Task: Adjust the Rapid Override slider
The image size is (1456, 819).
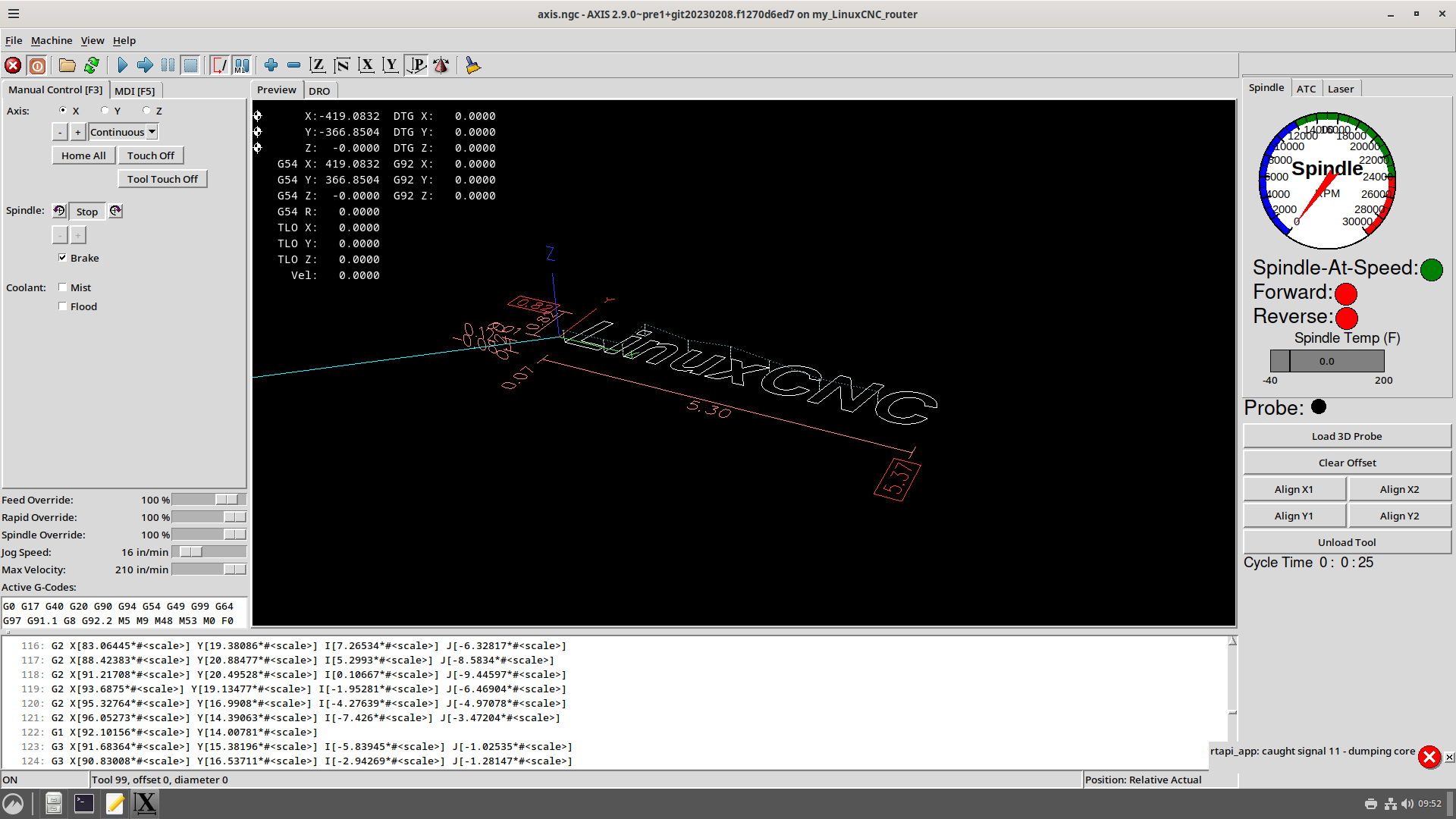Action: 209,517
